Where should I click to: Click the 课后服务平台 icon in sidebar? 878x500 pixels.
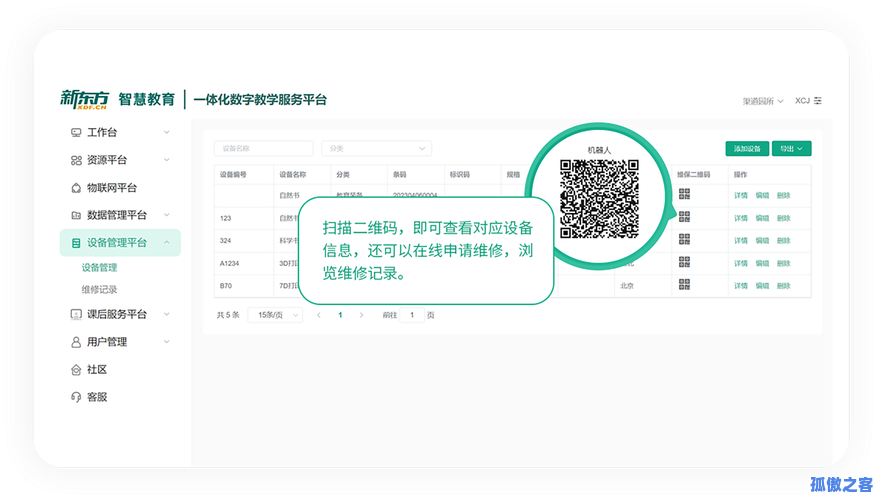76,314
